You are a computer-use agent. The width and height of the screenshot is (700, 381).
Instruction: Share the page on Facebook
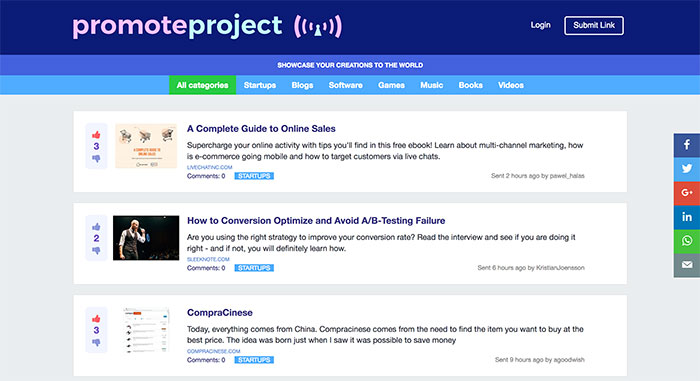coord(687,145)
